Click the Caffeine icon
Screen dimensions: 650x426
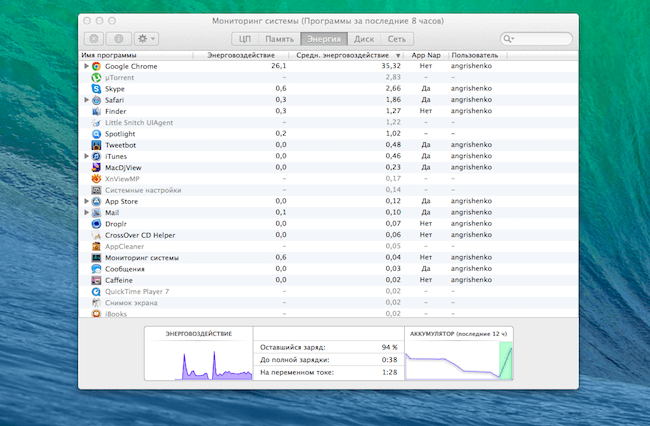(x=96, y=280)
